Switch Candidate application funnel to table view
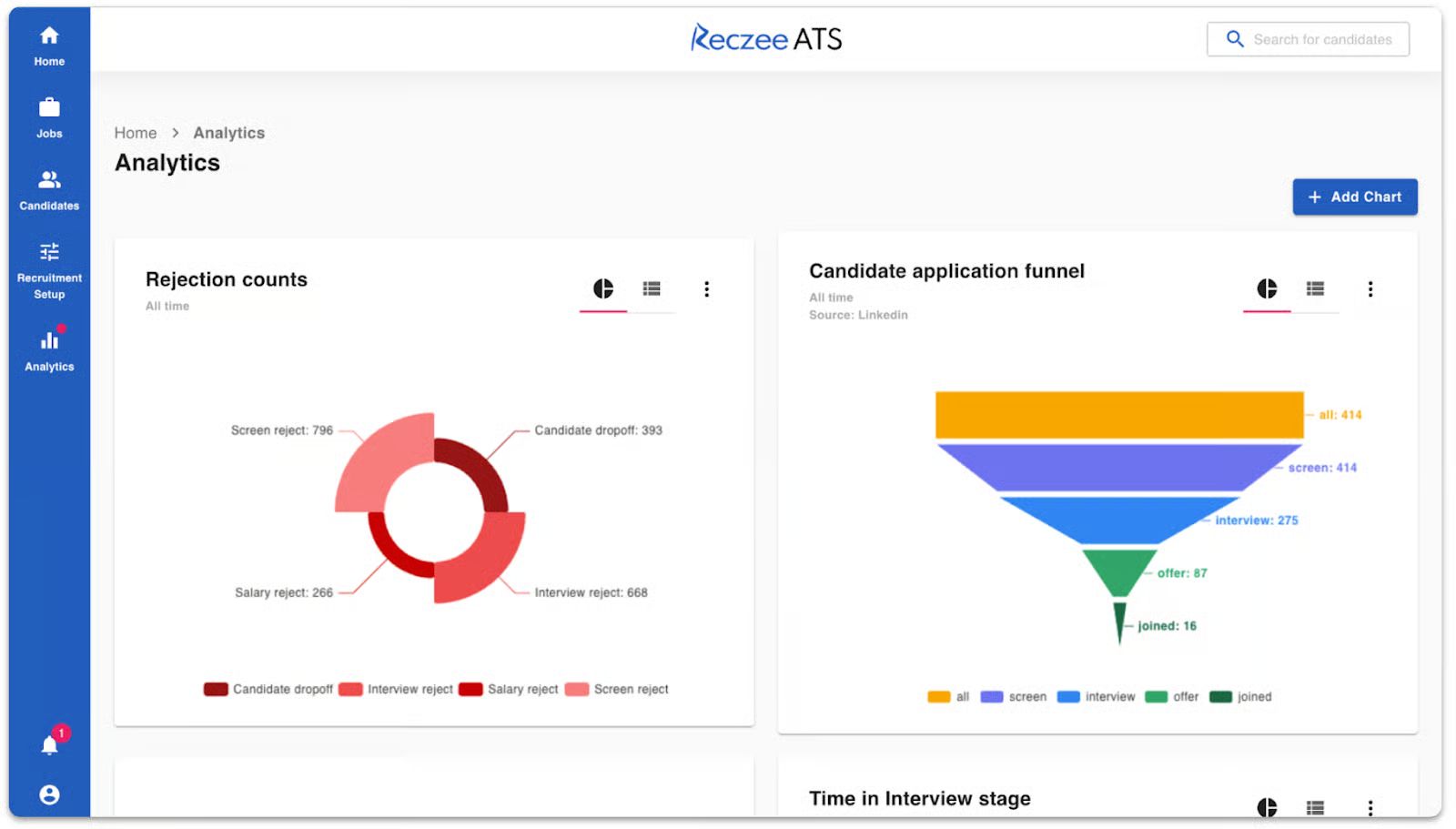 point(1315,289)
